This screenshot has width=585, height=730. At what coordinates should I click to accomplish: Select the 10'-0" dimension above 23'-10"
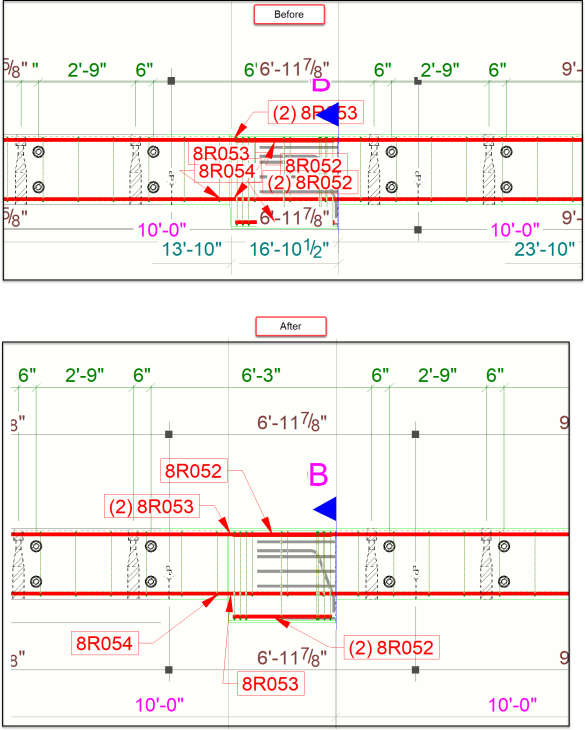coord(515,230)
